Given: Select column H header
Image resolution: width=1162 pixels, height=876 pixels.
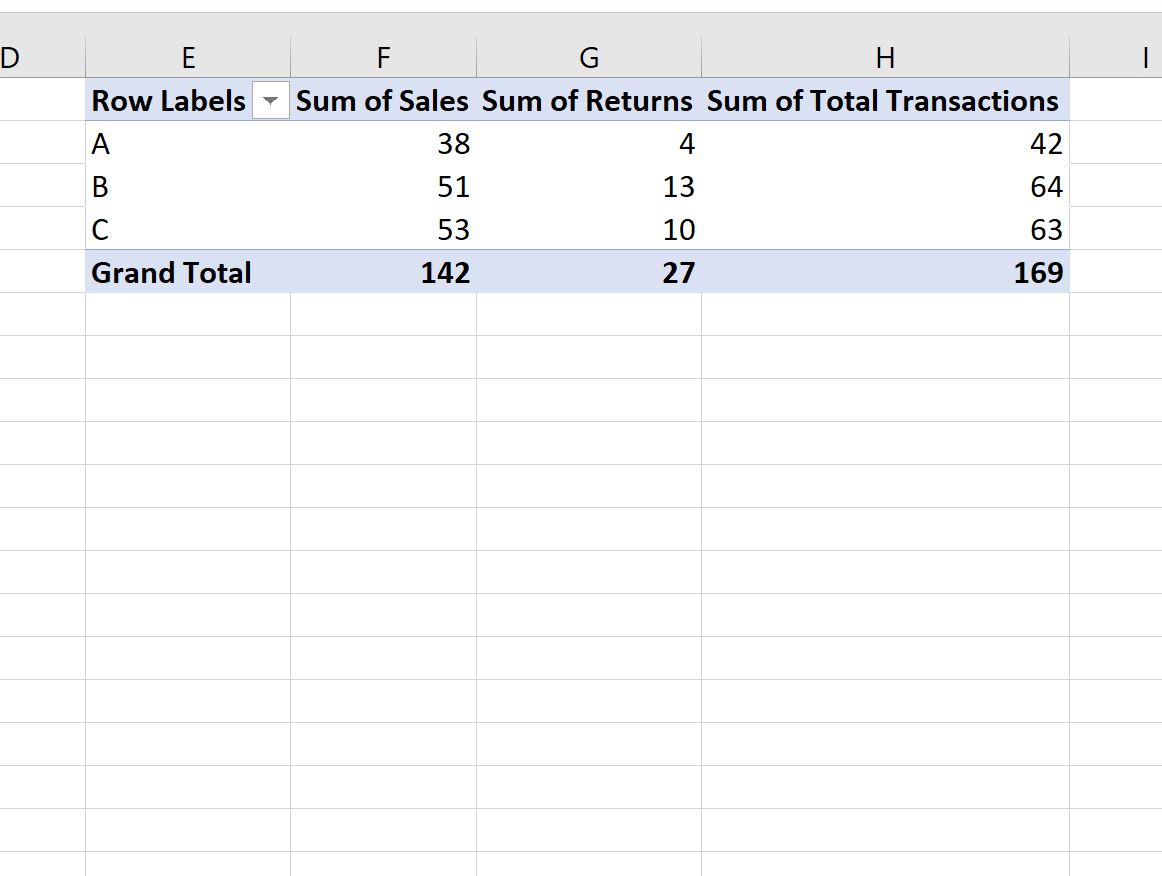Looking at the screenshot, I should click(x=885, y=57).
